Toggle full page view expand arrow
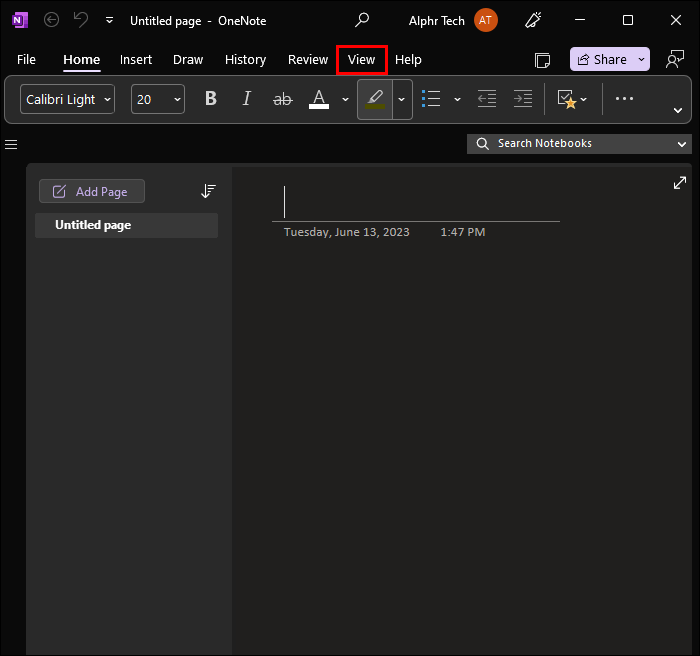 (680, 183)
